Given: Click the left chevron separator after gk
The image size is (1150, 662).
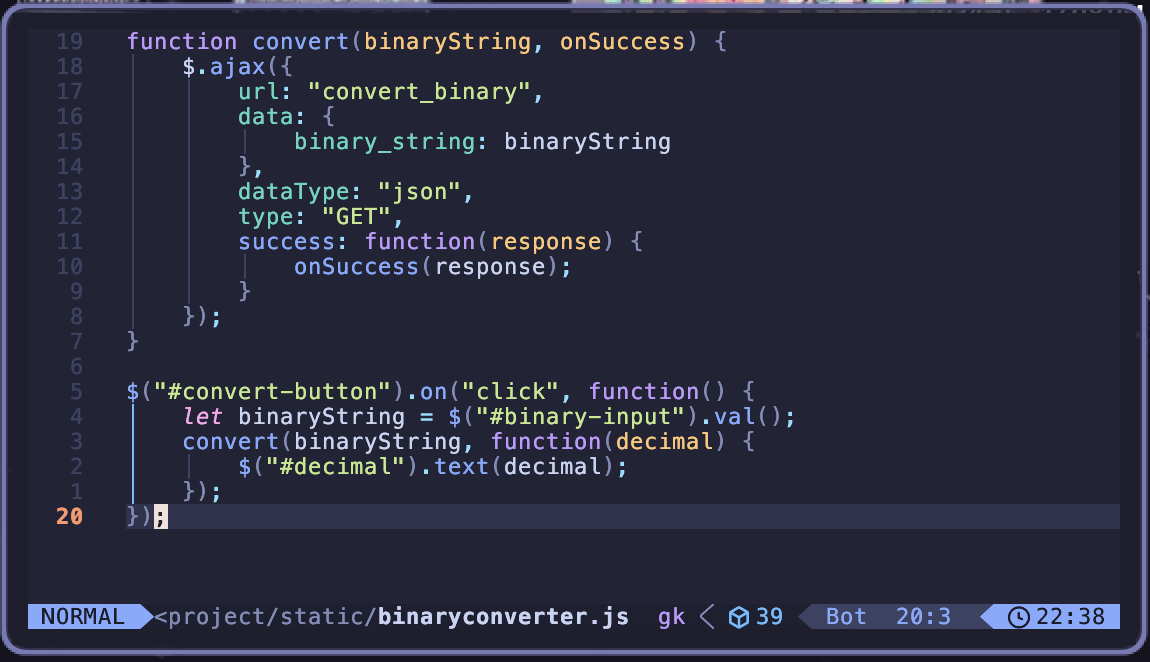Looking at the screenshot, I should 706,617.
